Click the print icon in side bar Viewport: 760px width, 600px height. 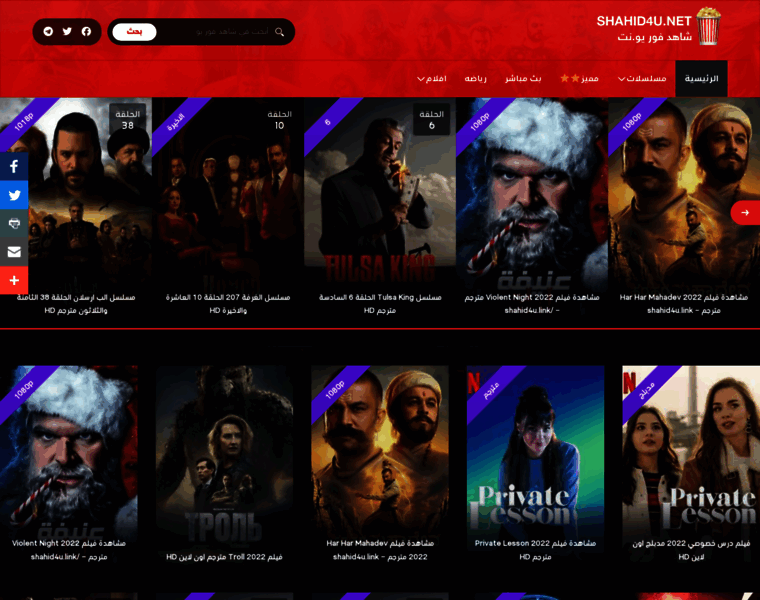coord(14,223)
